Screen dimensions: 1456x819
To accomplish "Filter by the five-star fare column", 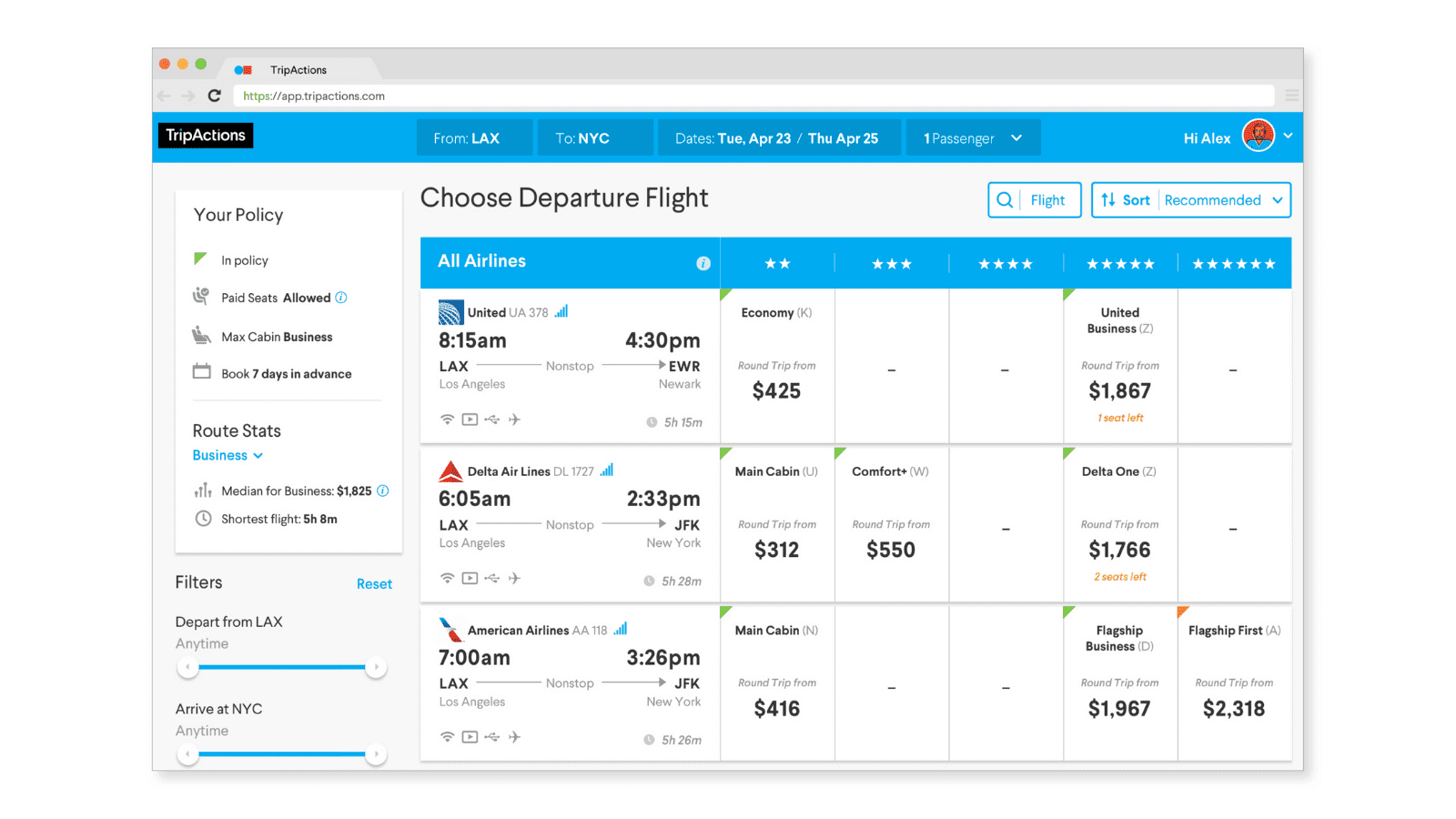I will (x=1120, y=264).
